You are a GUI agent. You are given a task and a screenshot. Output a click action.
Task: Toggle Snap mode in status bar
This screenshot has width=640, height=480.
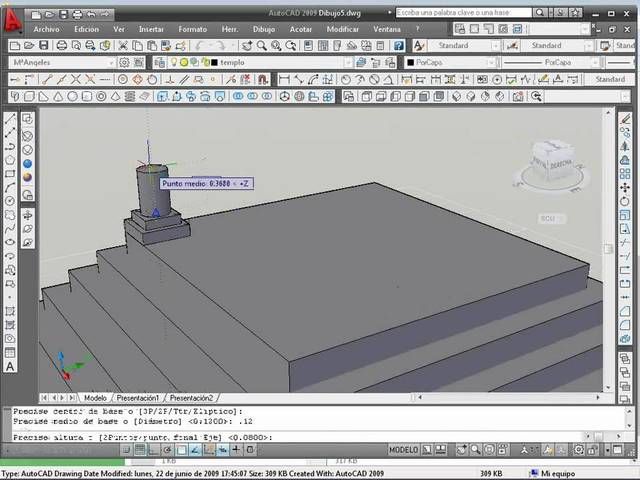tap(126, 450)
